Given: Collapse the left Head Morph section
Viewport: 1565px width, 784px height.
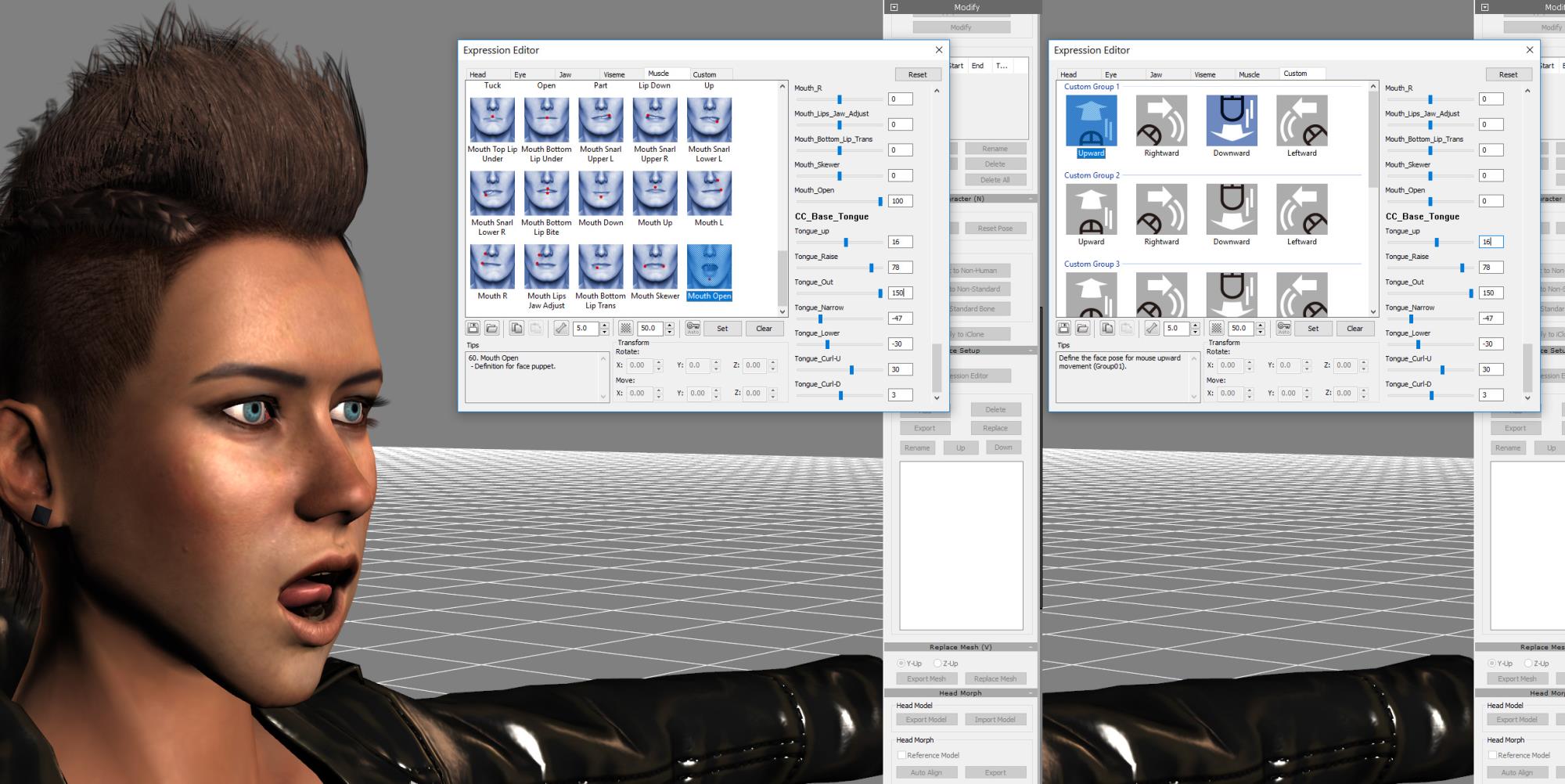Looking at the screenshot, I should tap(1031, 693).
